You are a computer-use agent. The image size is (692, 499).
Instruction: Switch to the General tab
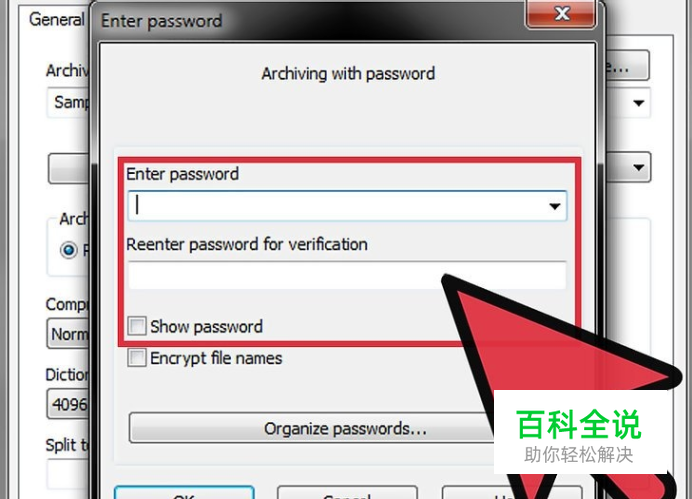(x=56, y=19)
